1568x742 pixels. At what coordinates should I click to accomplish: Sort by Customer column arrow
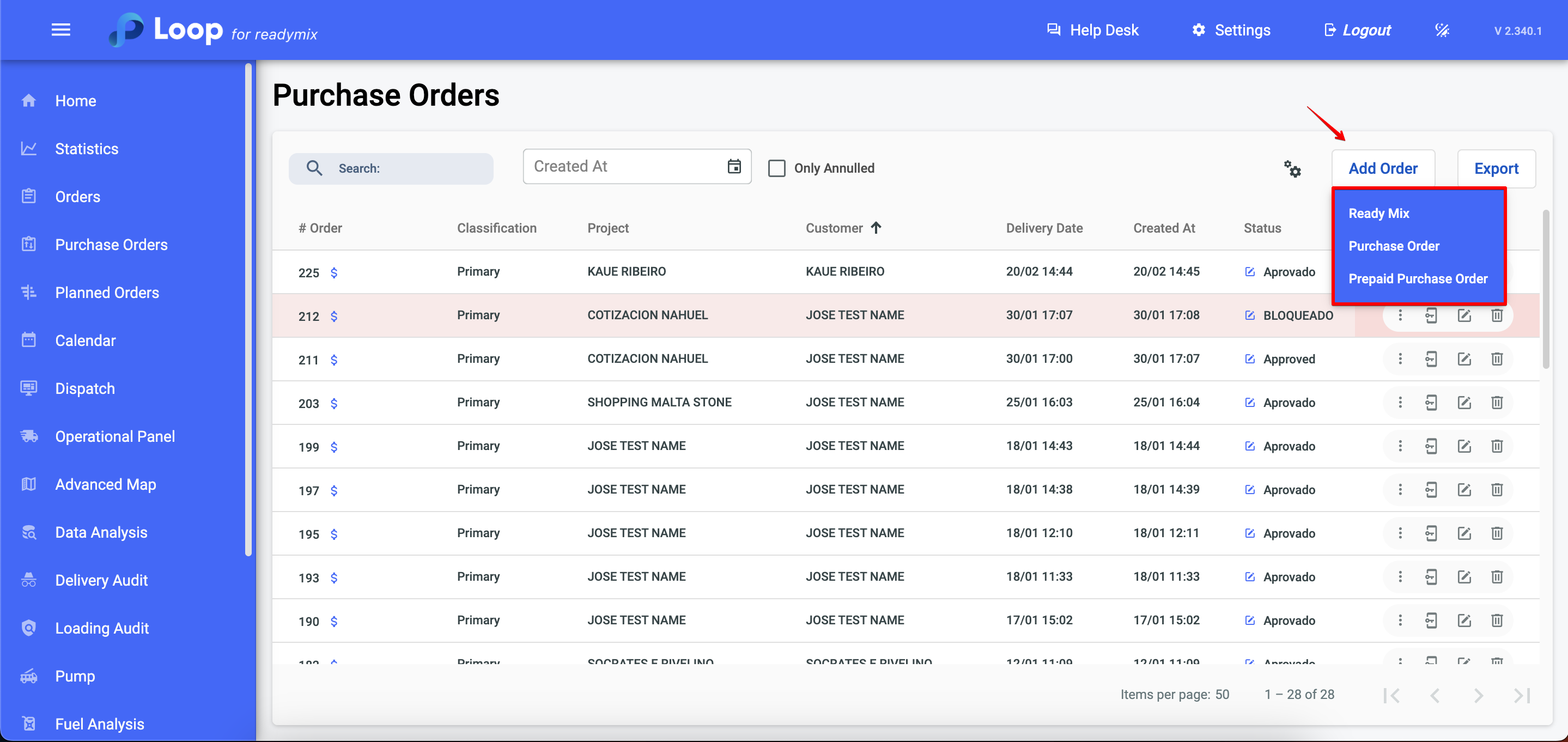[876, 228]
